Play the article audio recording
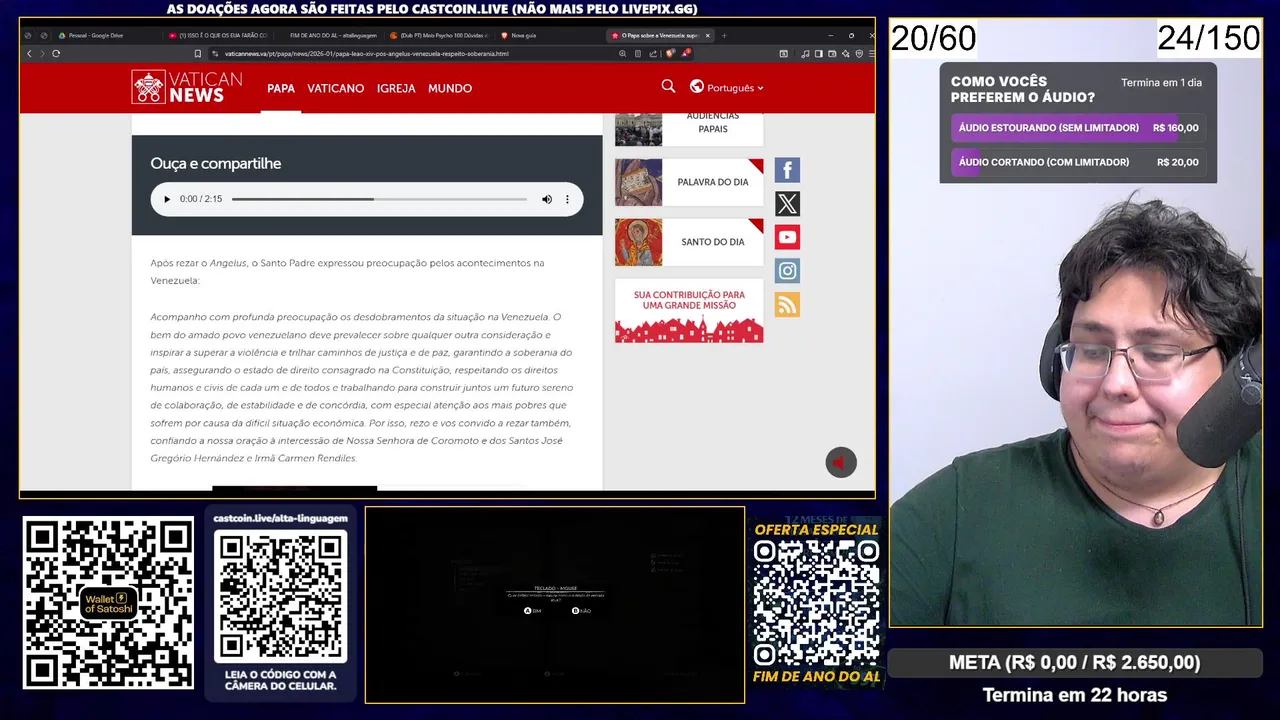The height and width of the screenshot is (720, 1280). (x=167, y=199)
